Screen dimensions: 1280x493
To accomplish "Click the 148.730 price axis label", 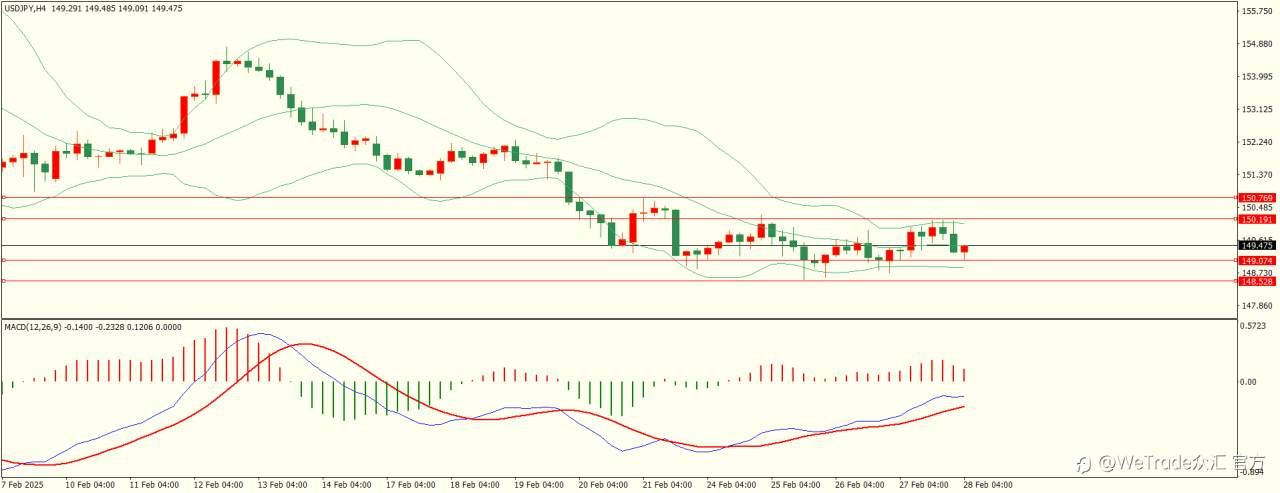I will point(1256,272).
